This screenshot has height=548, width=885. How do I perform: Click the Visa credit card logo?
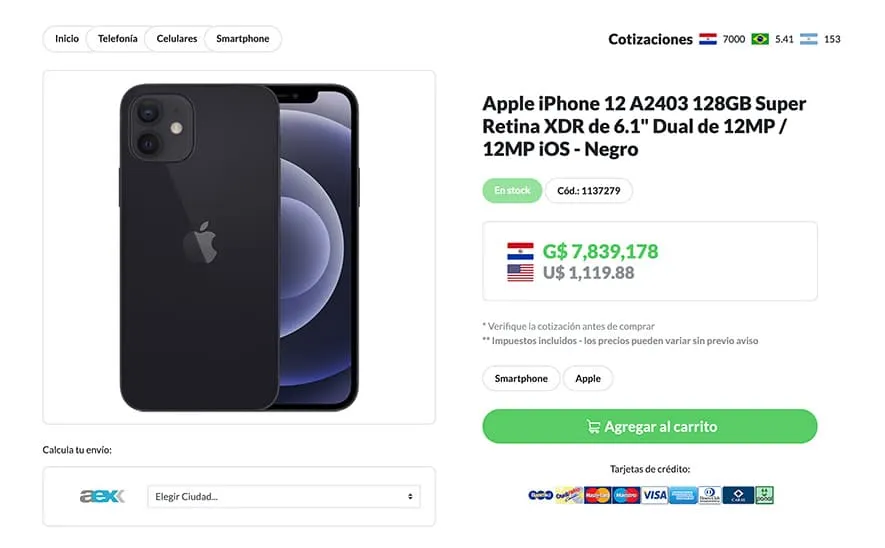(x=654, y=495)
